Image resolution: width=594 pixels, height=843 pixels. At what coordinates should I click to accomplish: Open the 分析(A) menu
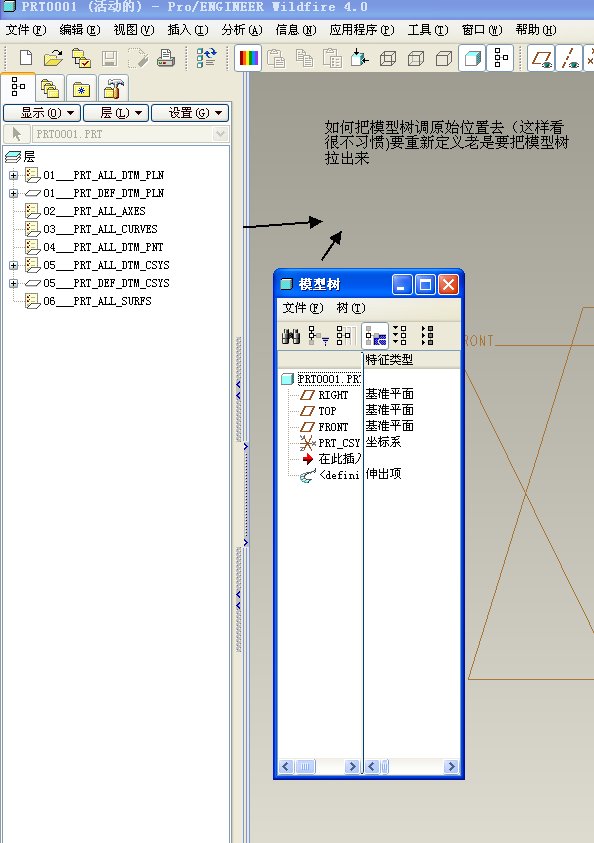242,30
